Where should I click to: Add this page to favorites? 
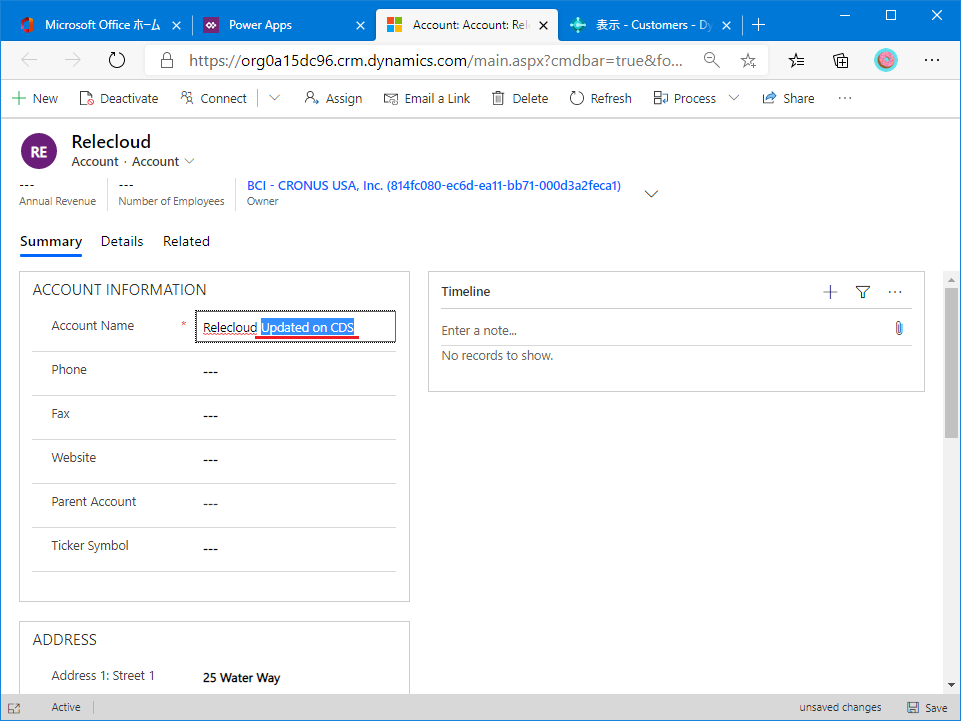coord(748,60)
